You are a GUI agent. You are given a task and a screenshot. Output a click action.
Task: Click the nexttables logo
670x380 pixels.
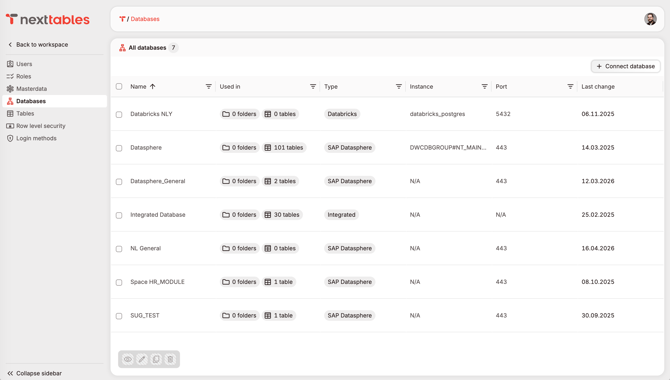47,19
